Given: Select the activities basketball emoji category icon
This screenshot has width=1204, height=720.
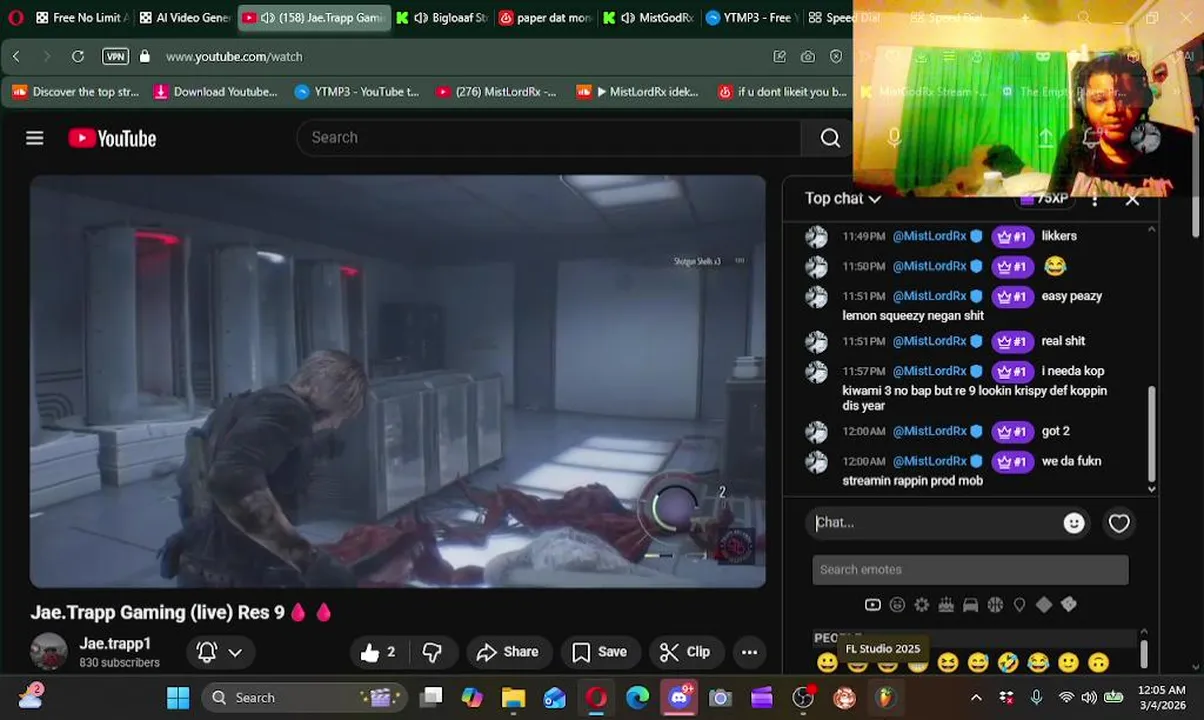Looking at the screenshot, I should [995, 605].
